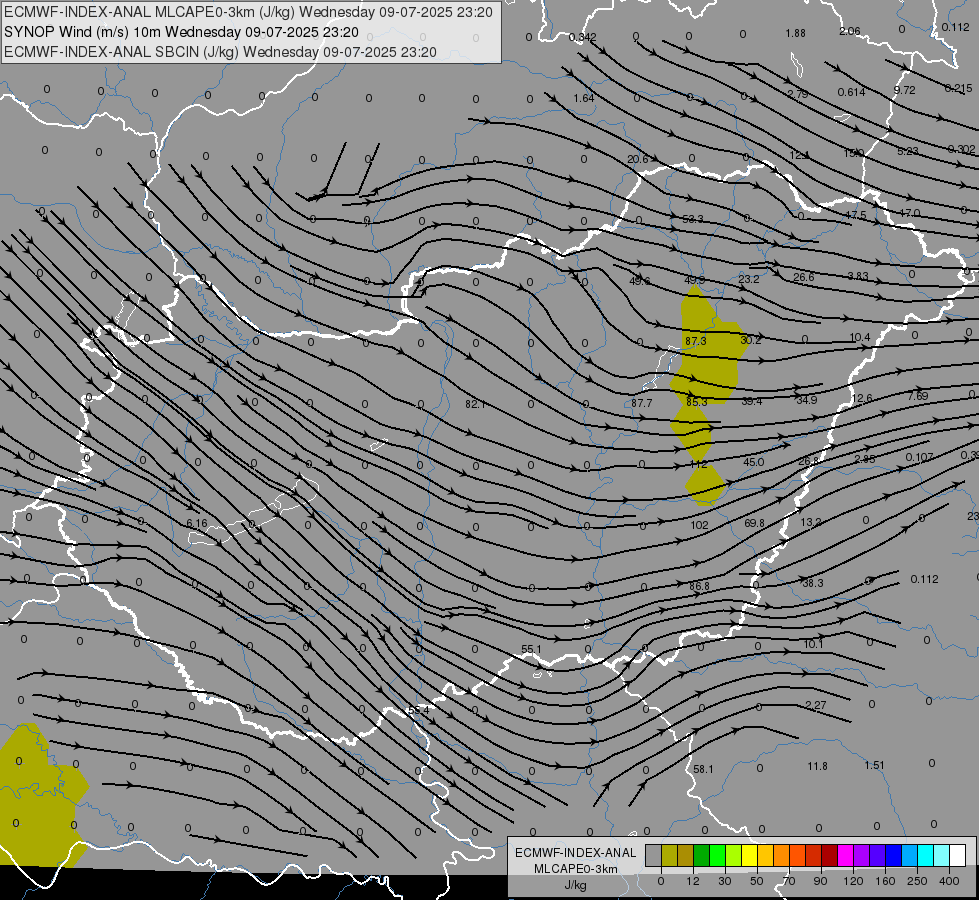
Task: Choose the pure blue legend swatch
Action: point(893,856)
